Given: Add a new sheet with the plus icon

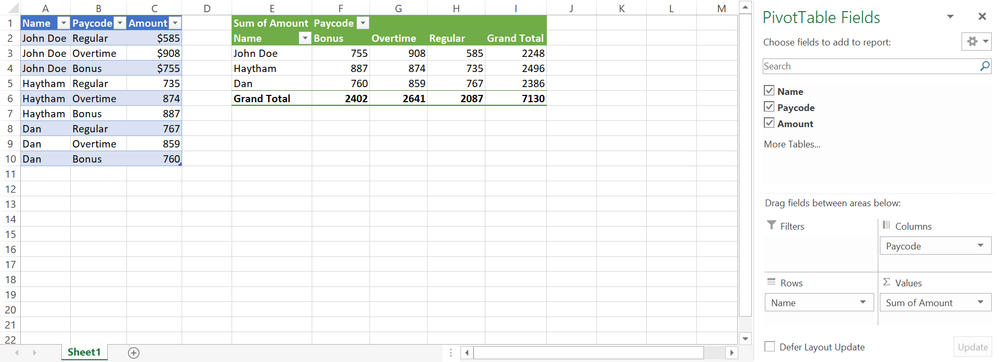Looking at the screenshot, I should pyautogui.click(x=133, y=352).
